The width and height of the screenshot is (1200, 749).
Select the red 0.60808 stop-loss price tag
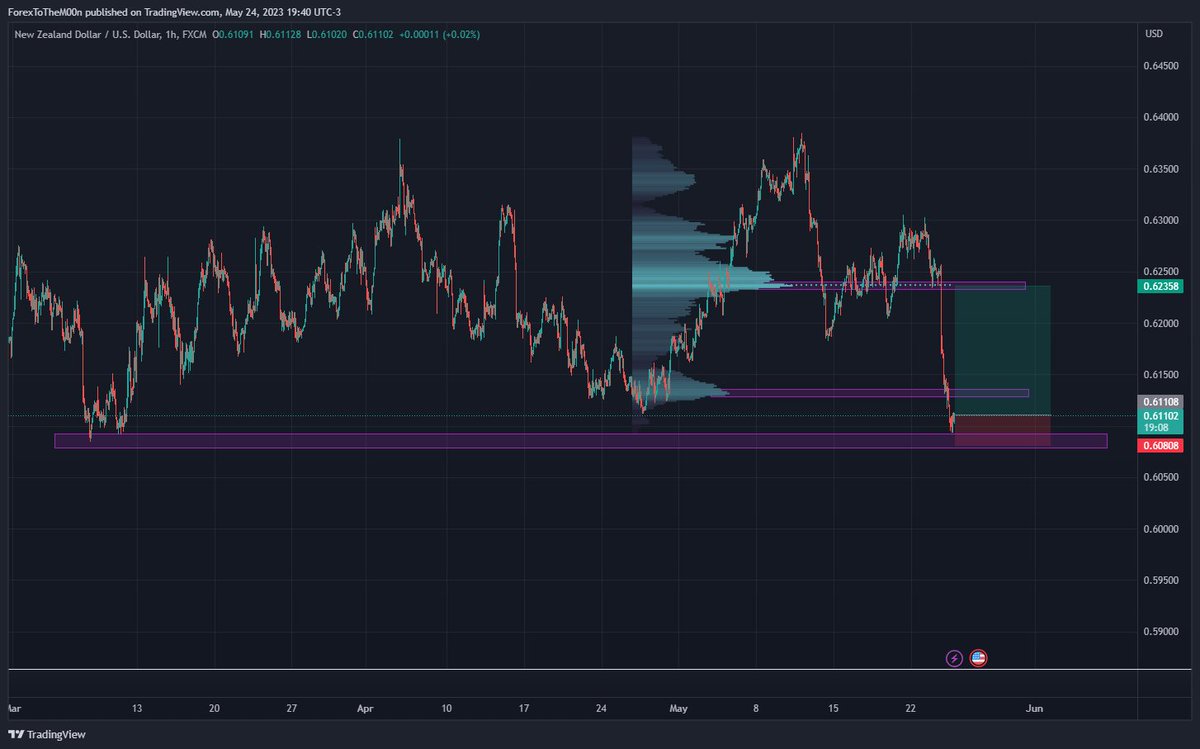[x=1159, y=446]
